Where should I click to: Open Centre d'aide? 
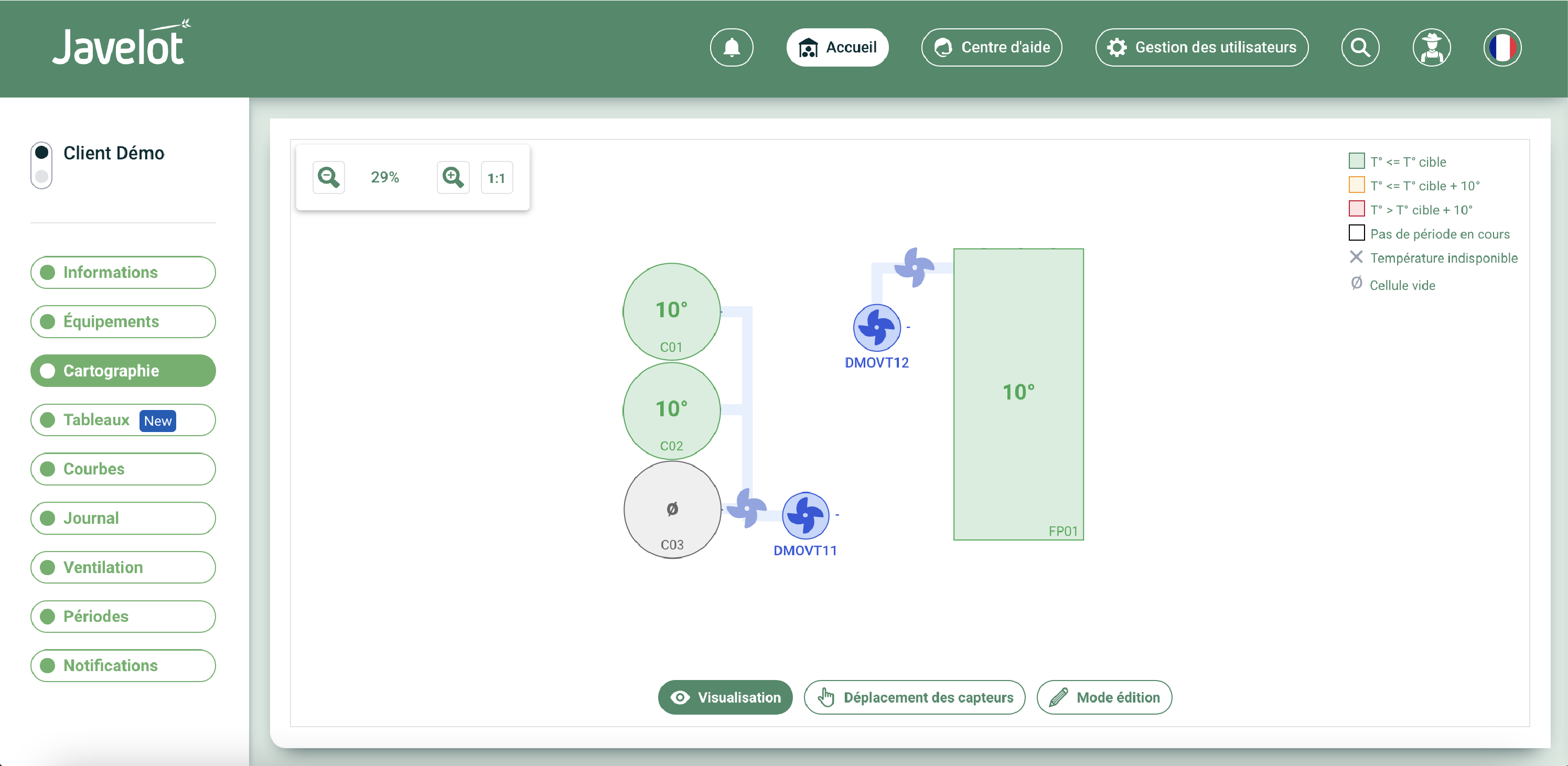(992, 48)
